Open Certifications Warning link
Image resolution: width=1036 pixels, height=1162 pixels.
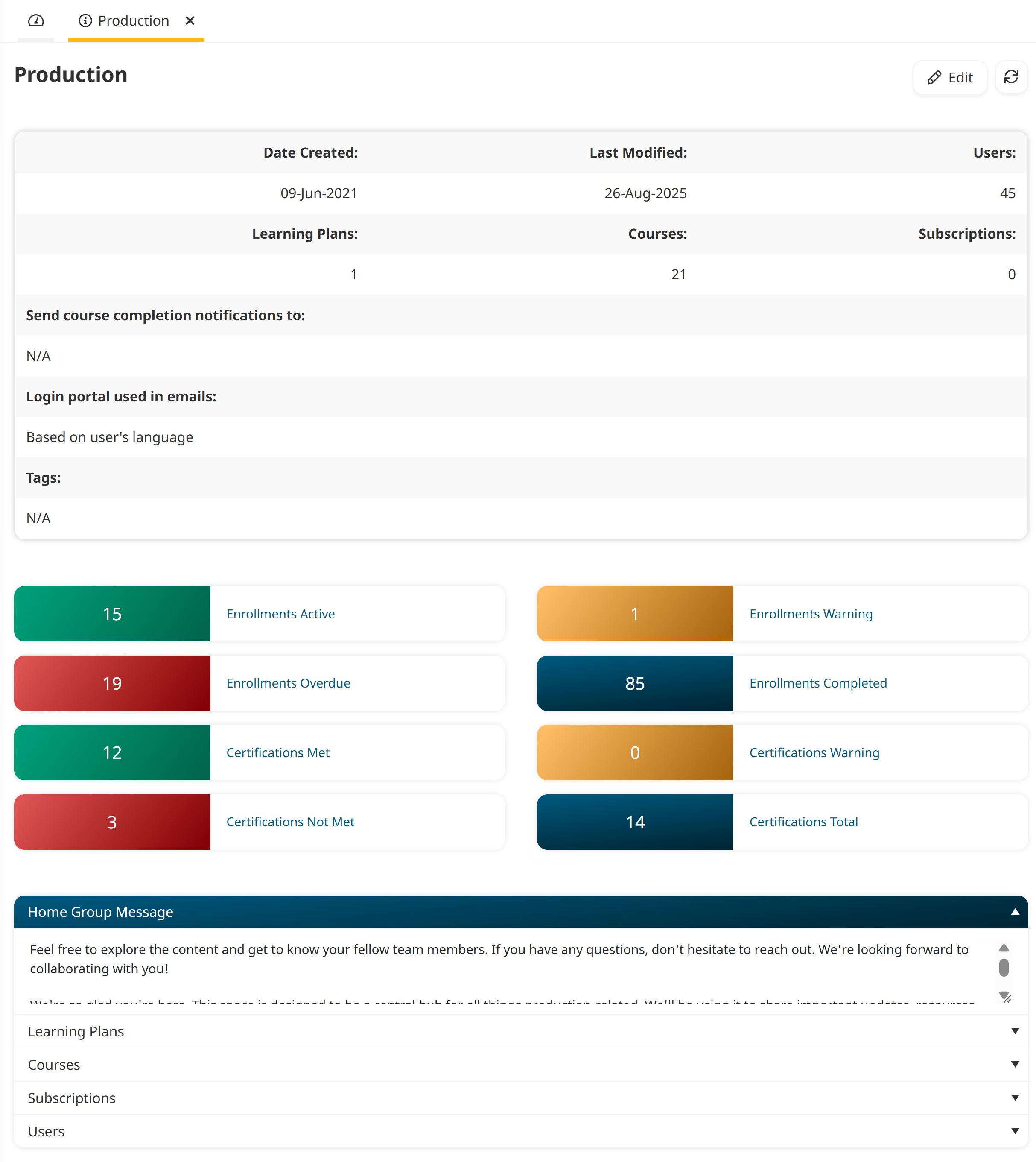814,752
